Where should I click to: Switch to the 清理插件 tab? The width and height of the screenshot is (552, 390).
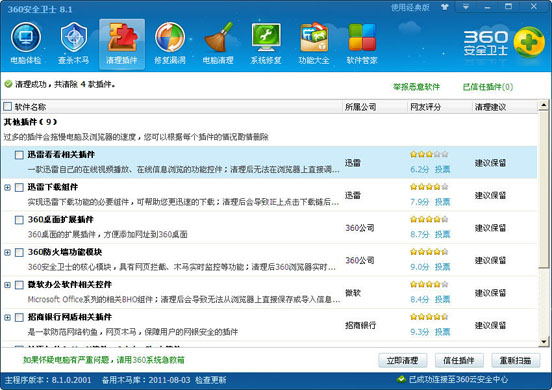[122, 43]
